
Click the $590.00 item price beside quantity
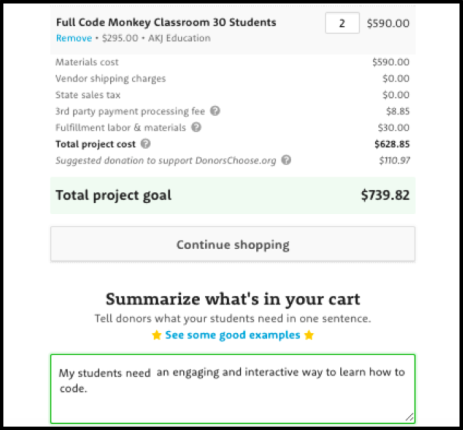388,23
